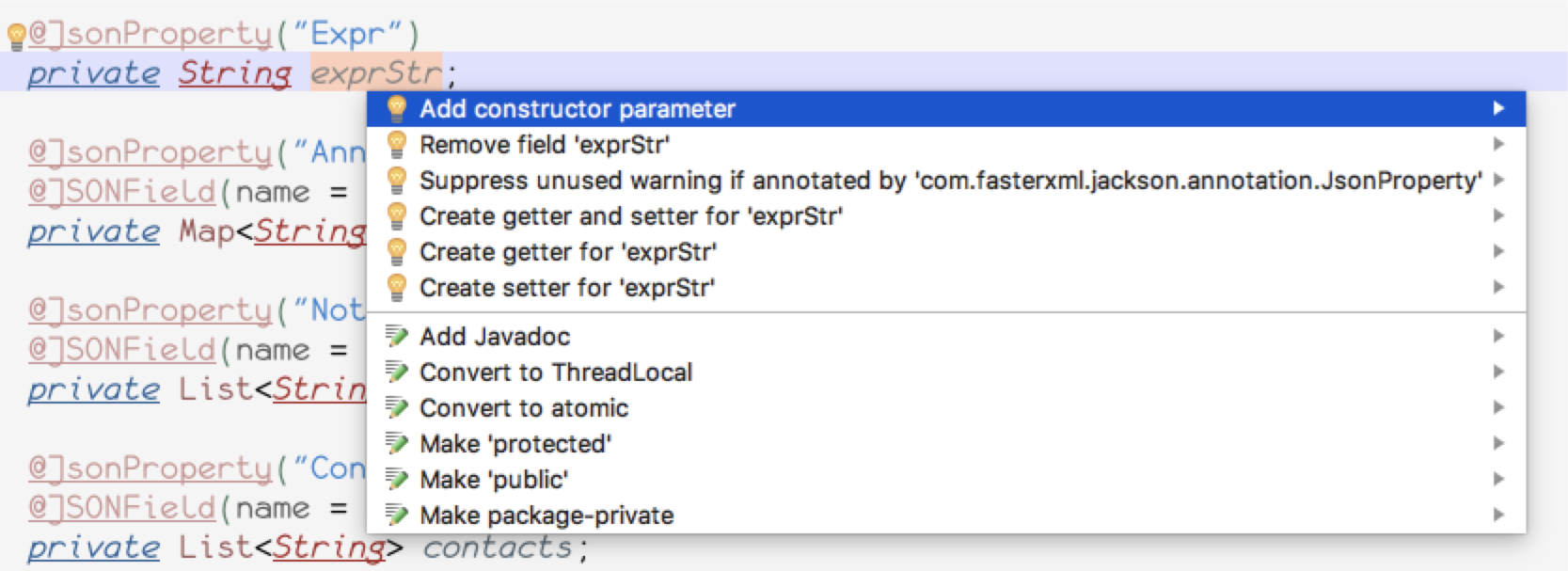
Task: Choose 'Make protected' from the intentions list
Action: pos(515,444)
